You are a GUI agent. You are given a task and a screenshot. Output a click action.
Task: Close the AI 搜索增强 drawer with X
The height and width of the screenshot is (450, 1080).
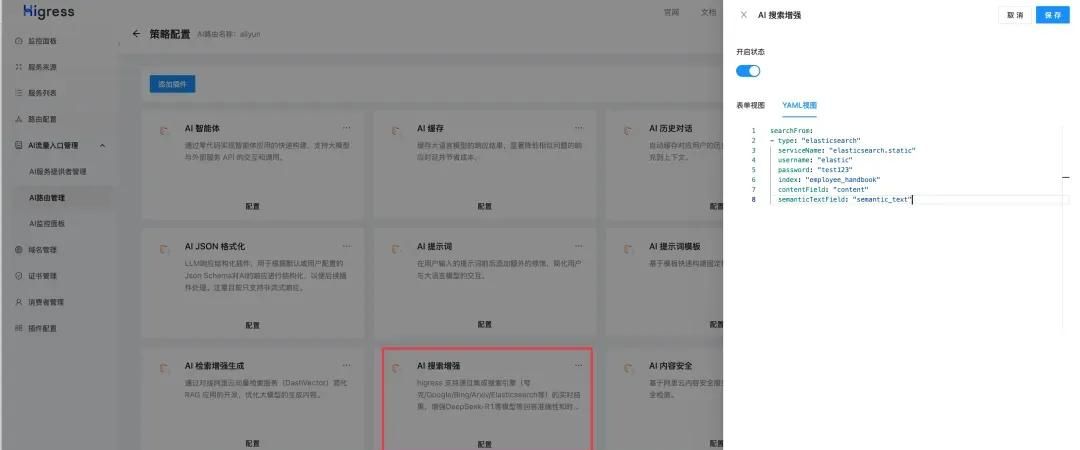click(743, 14)
